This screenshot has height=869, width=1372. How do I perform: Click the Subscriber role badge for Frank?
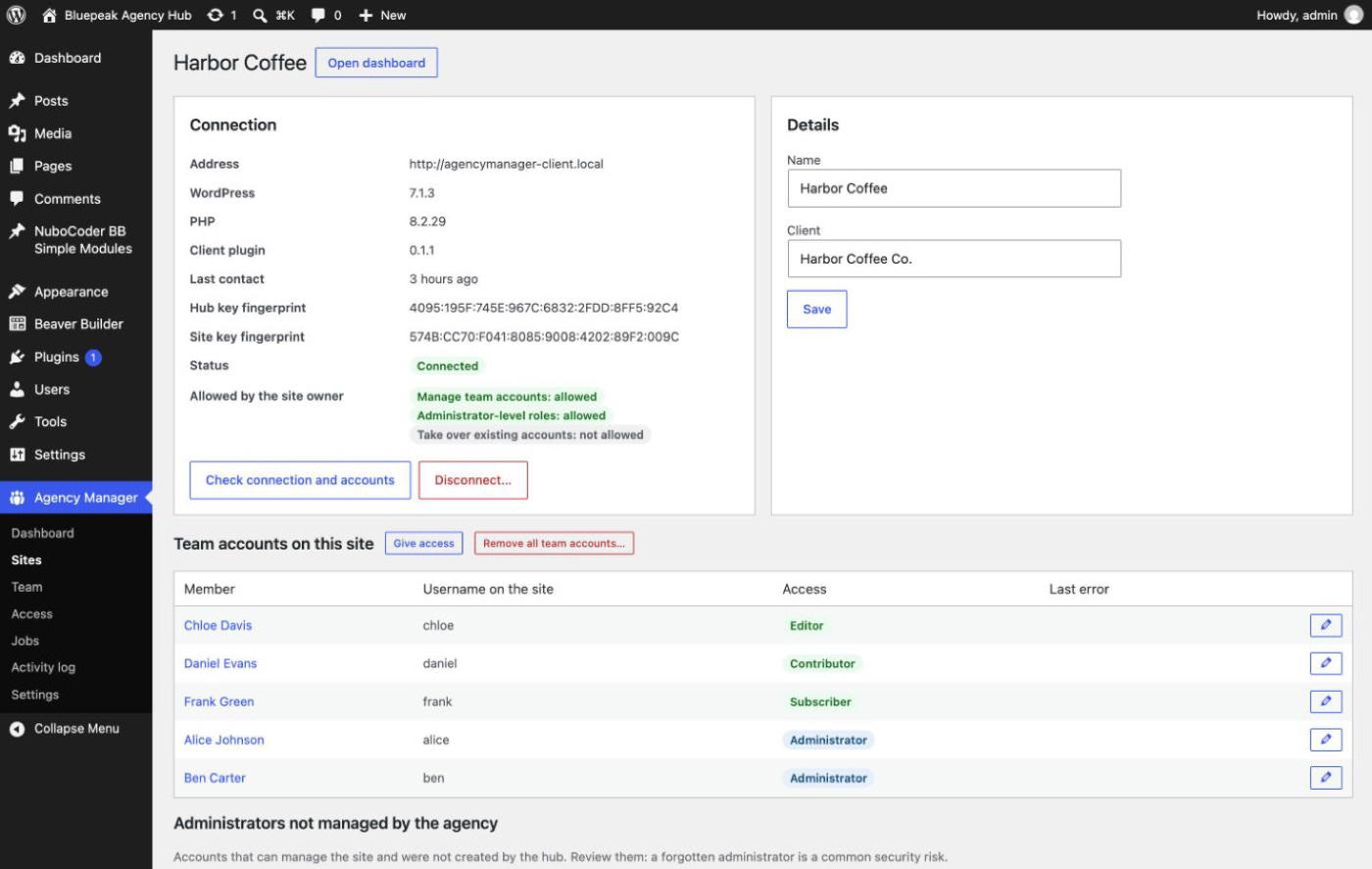[x=820, y=701]
